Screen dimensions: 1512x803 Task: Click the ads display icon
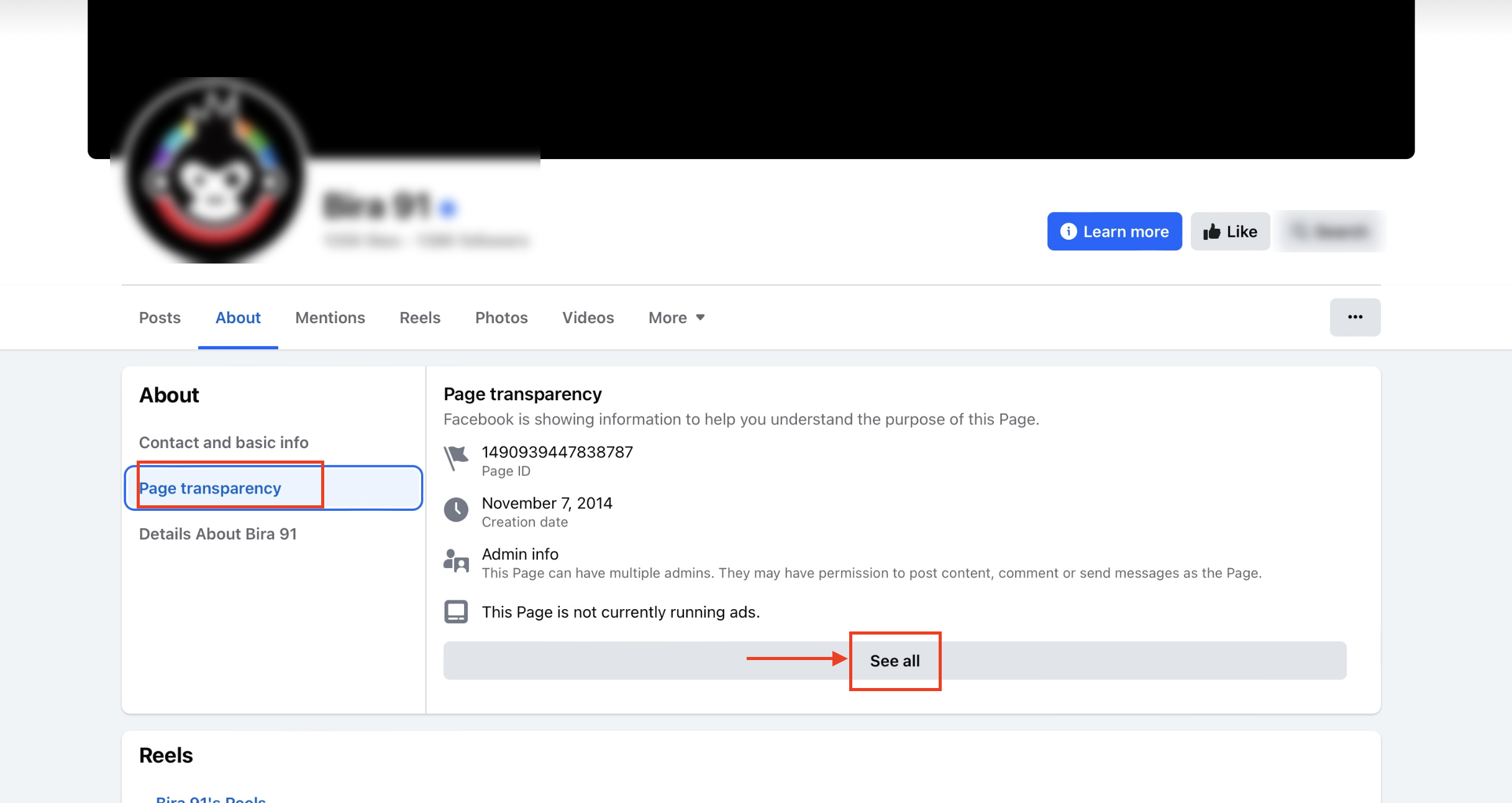click(x=456, y=612)
